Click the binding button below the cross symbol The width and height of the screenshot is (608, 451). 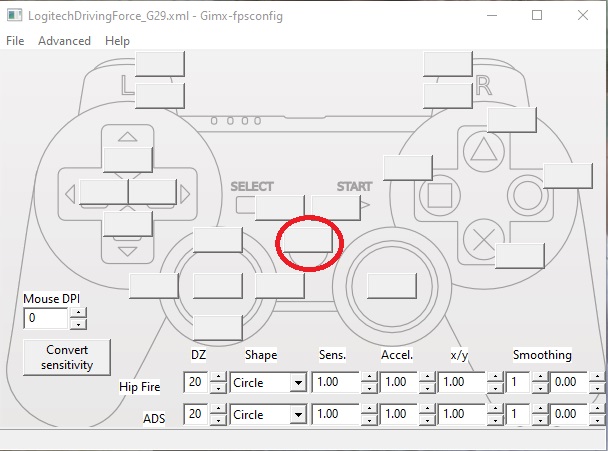pos(520,256)
